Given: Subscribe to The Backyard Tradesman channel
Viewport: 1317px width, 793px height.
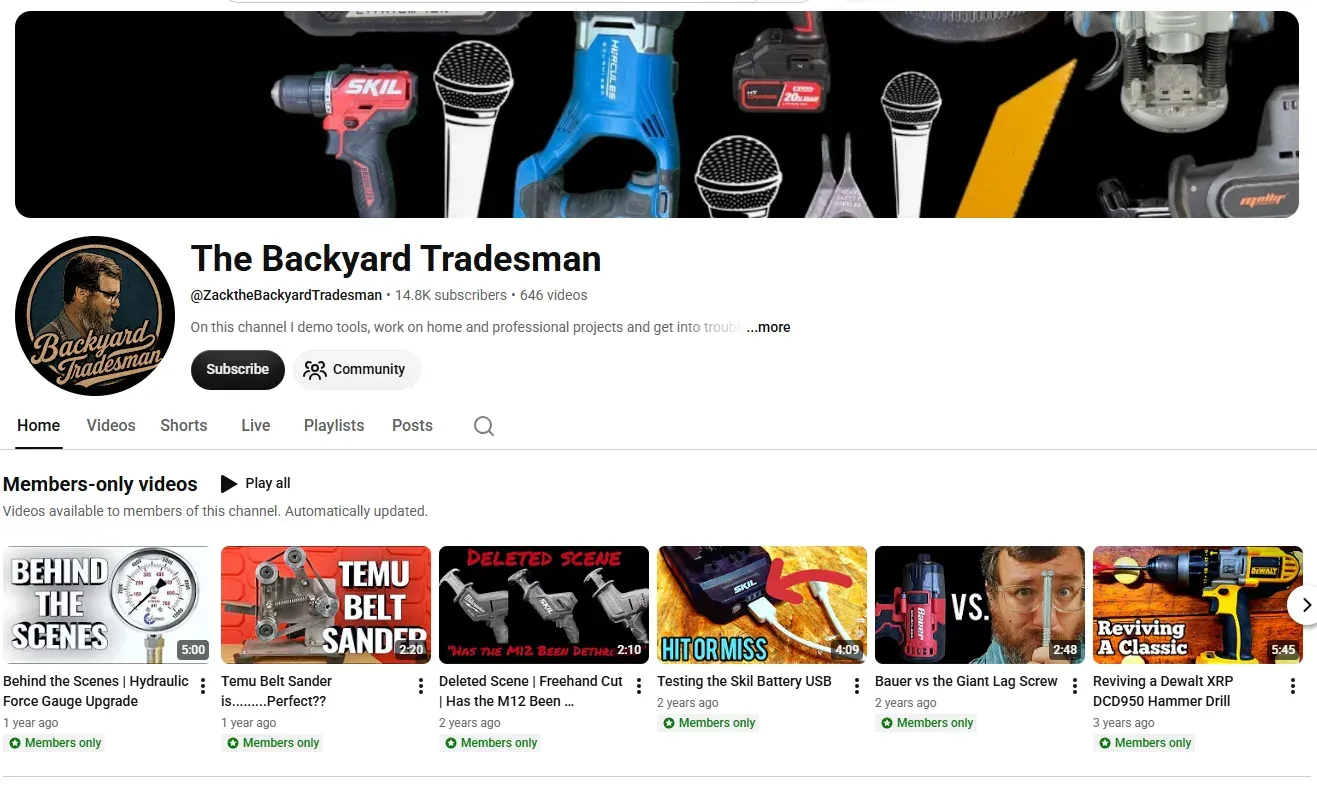Looking at the screenshot, I should coord(238,369).
